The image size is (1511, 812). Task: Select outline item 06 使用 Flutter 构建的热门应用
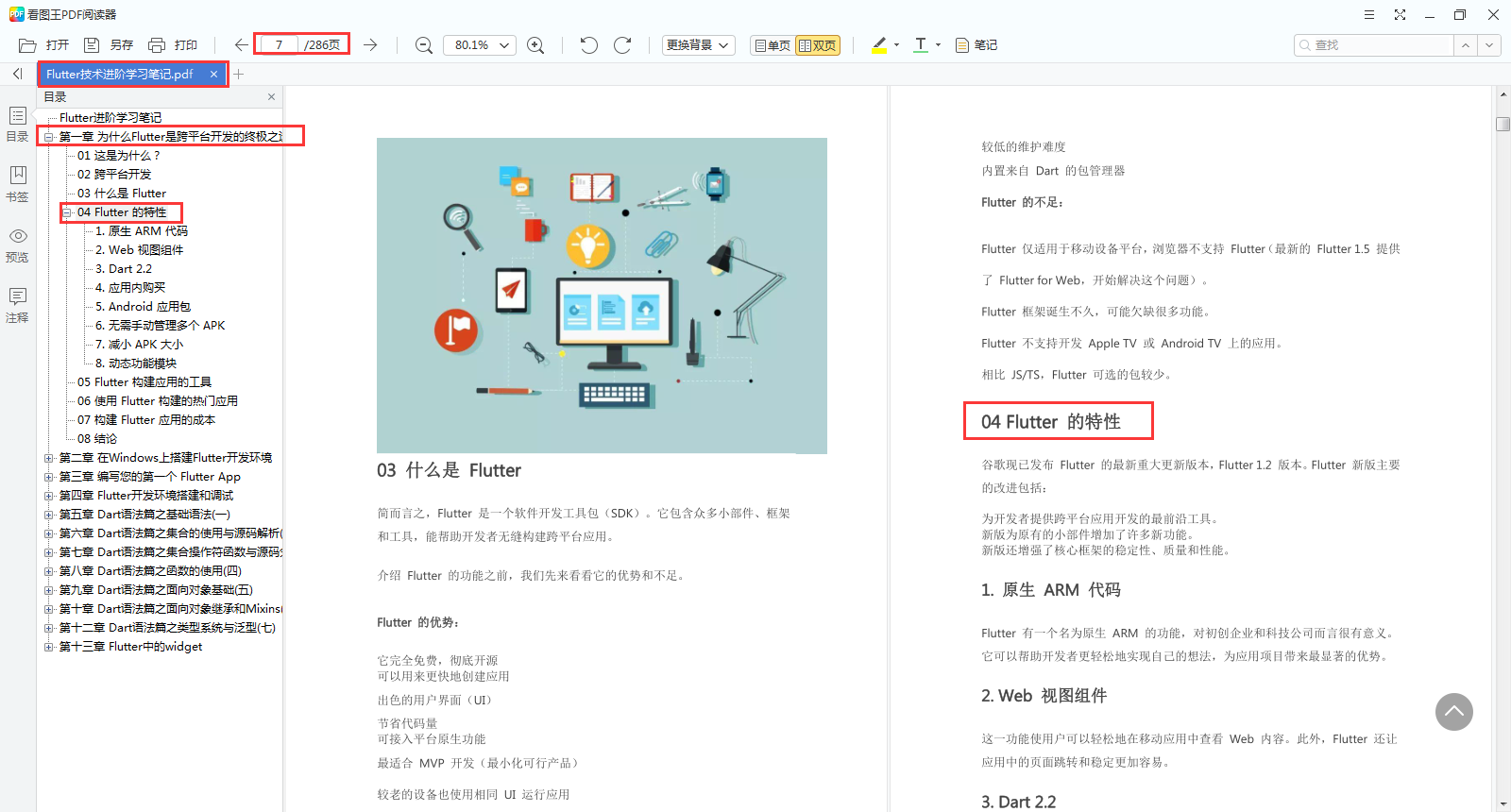[x=158, y=401]
